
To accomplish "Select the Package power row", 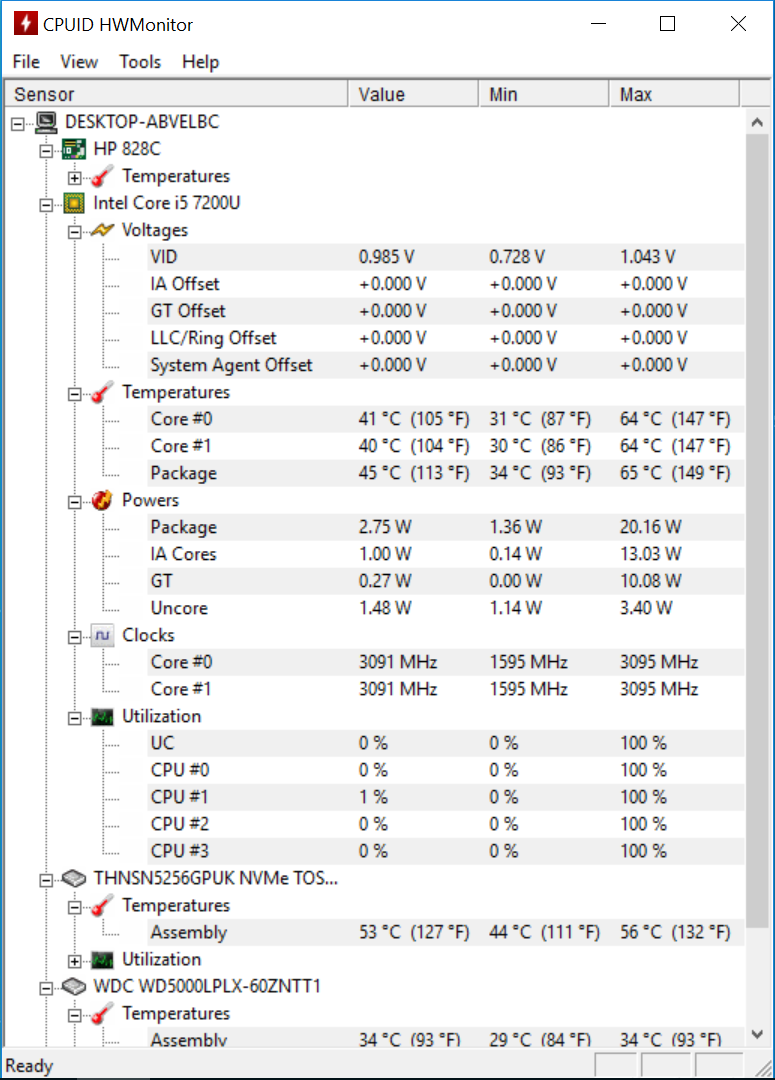I will [446, 528].
